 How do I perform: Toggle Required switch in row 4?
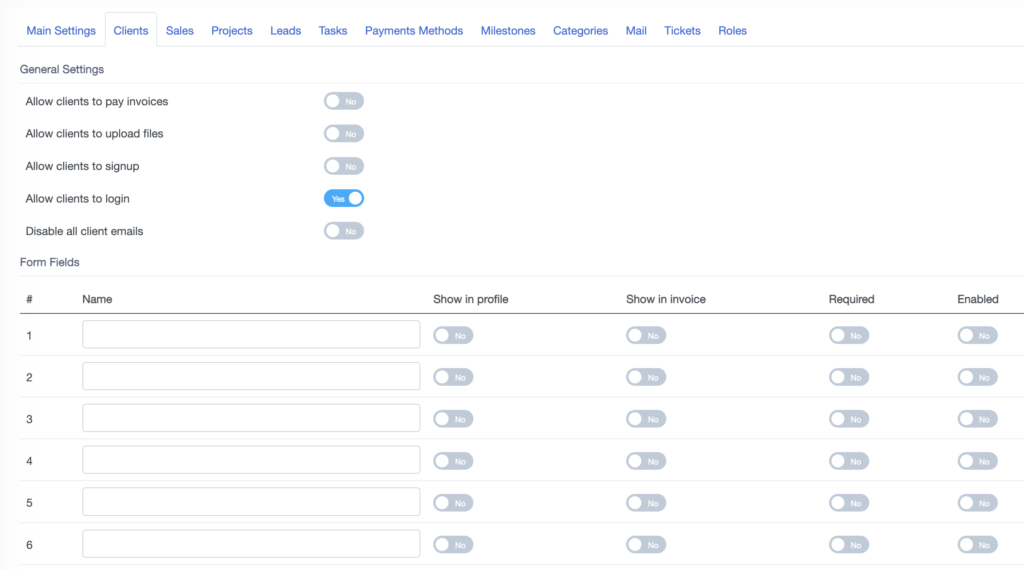point(849,461)
